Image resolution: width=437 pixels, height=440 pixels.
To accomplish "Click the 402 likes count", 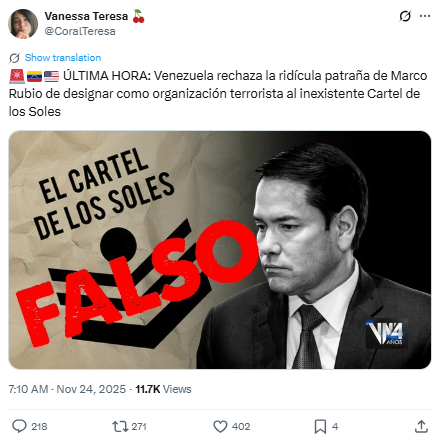I will pyautogui.click(x=241, y=426).
